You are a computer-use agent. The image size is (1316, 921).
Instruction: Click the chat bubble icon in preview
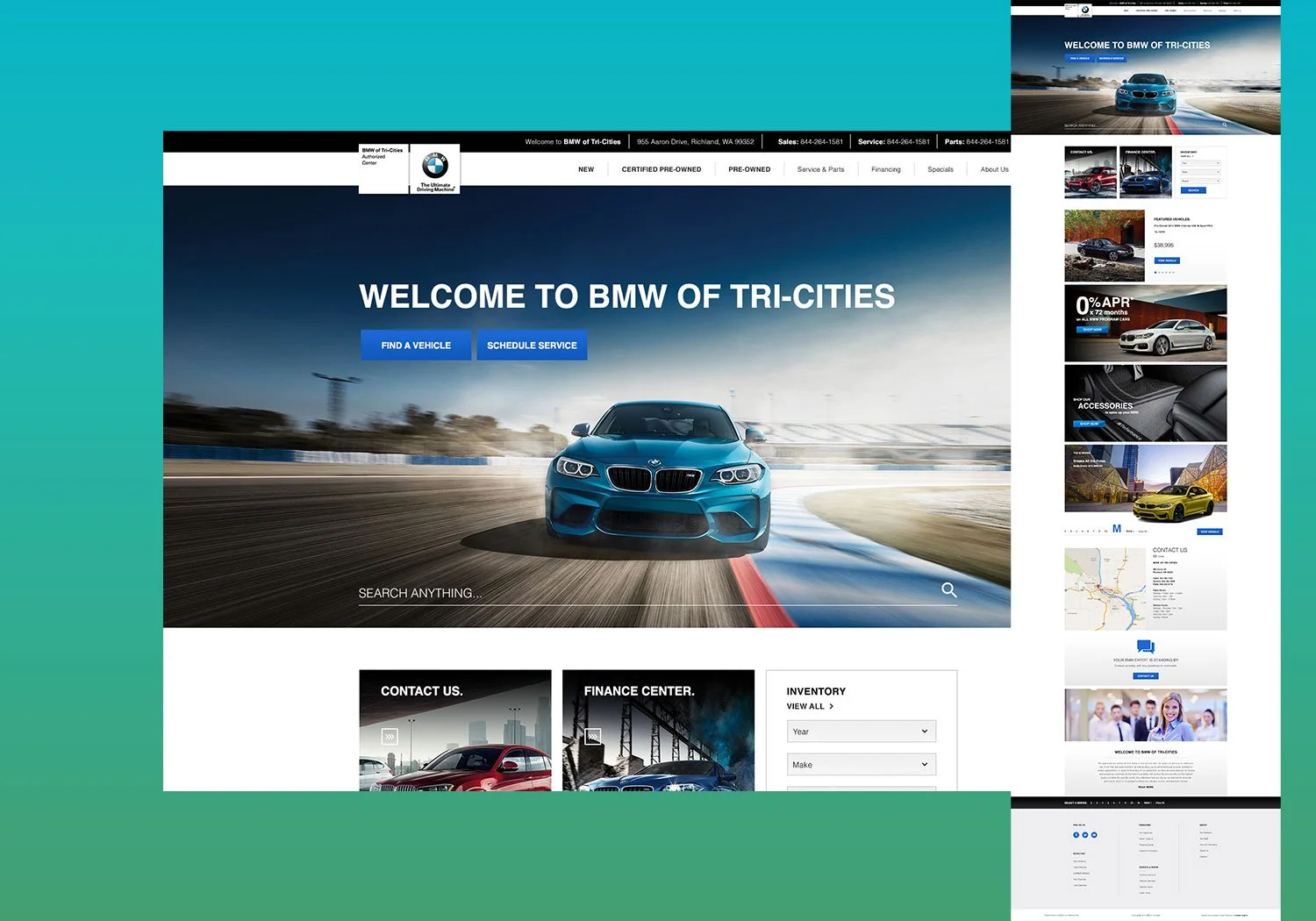[x=1146, y=647]
